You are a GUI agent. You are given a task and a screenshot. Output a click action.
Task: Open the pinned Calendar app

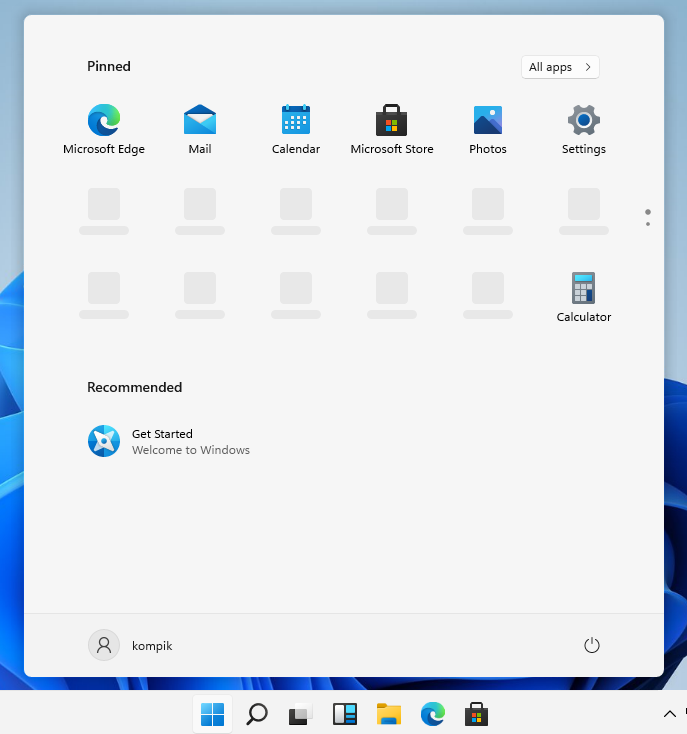click(296, 130)
